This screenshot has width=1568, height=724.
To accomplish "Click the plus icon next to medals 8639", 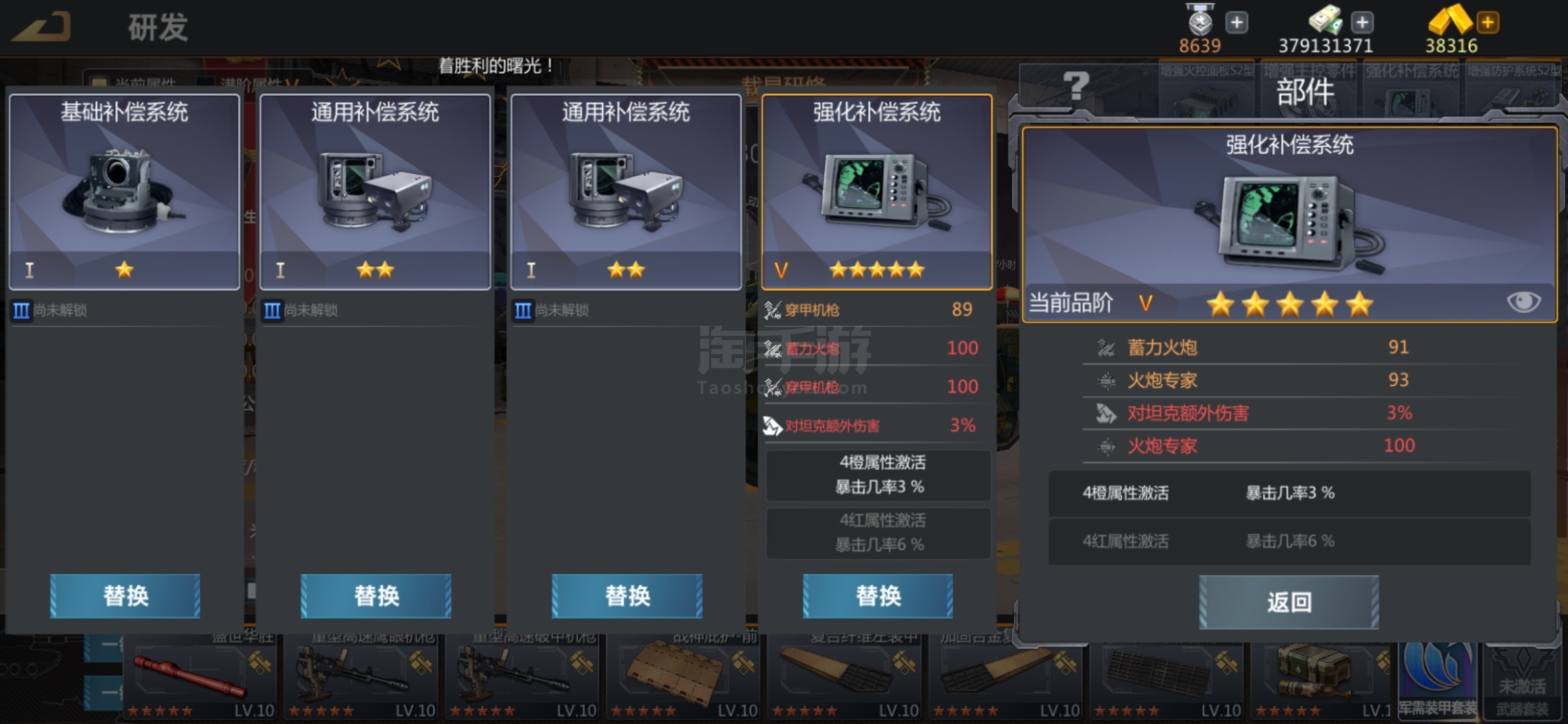I will [x=1236, y=22].
